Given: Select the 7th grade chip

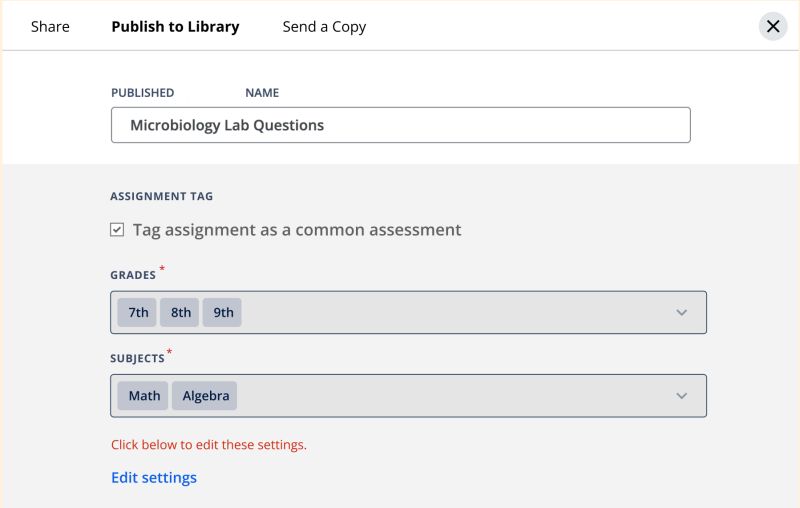Looking at the screenshot, I should point(138,312).
